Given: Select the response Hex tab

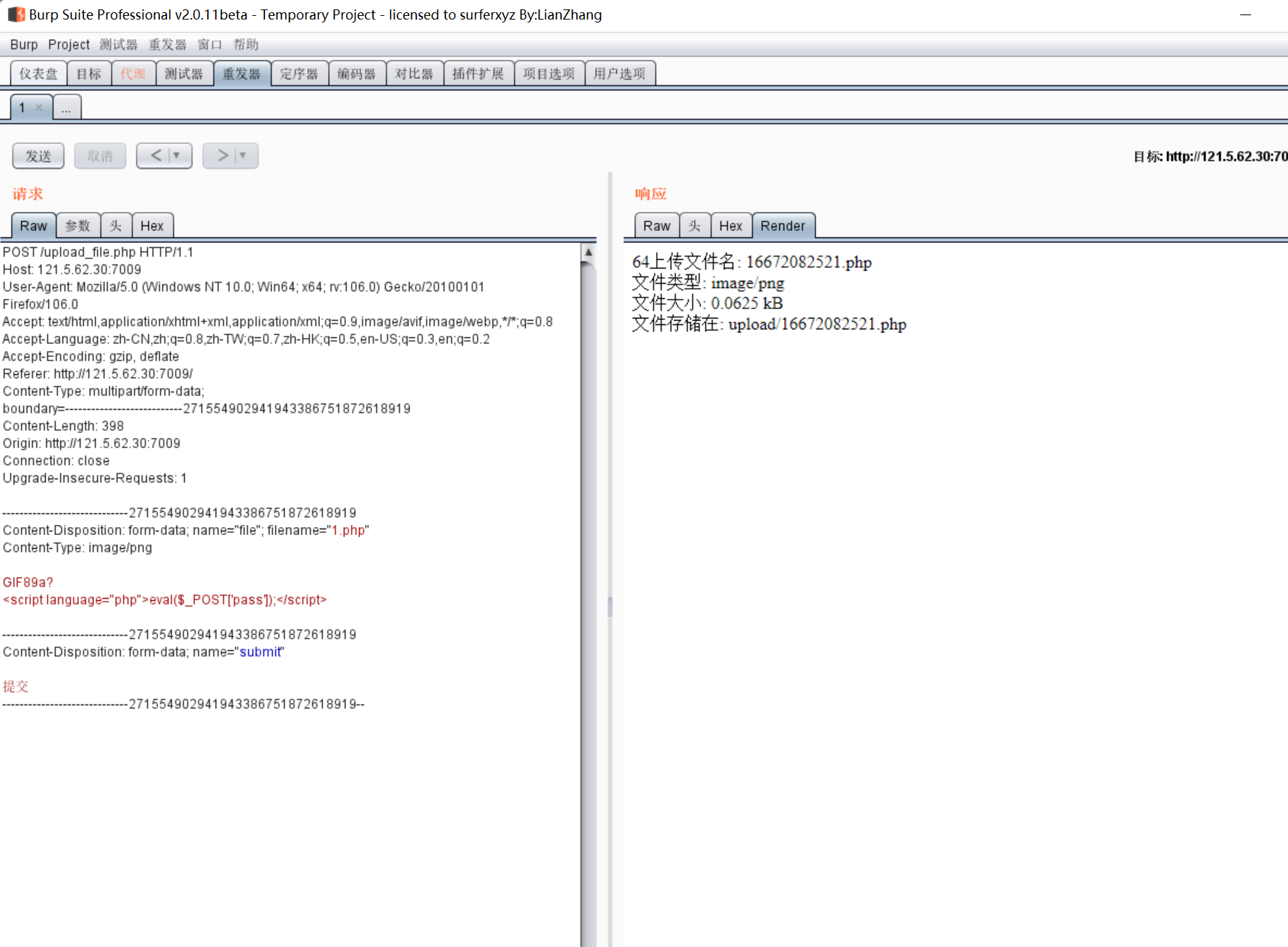Looking at the screenshot, I should [731, 226].
